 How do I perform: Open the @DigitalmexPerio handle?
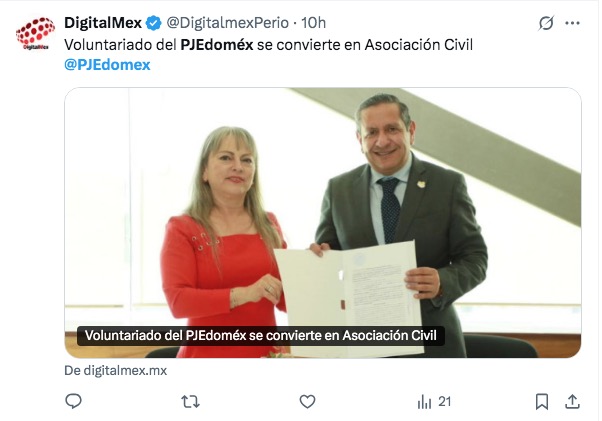(227, 23)
